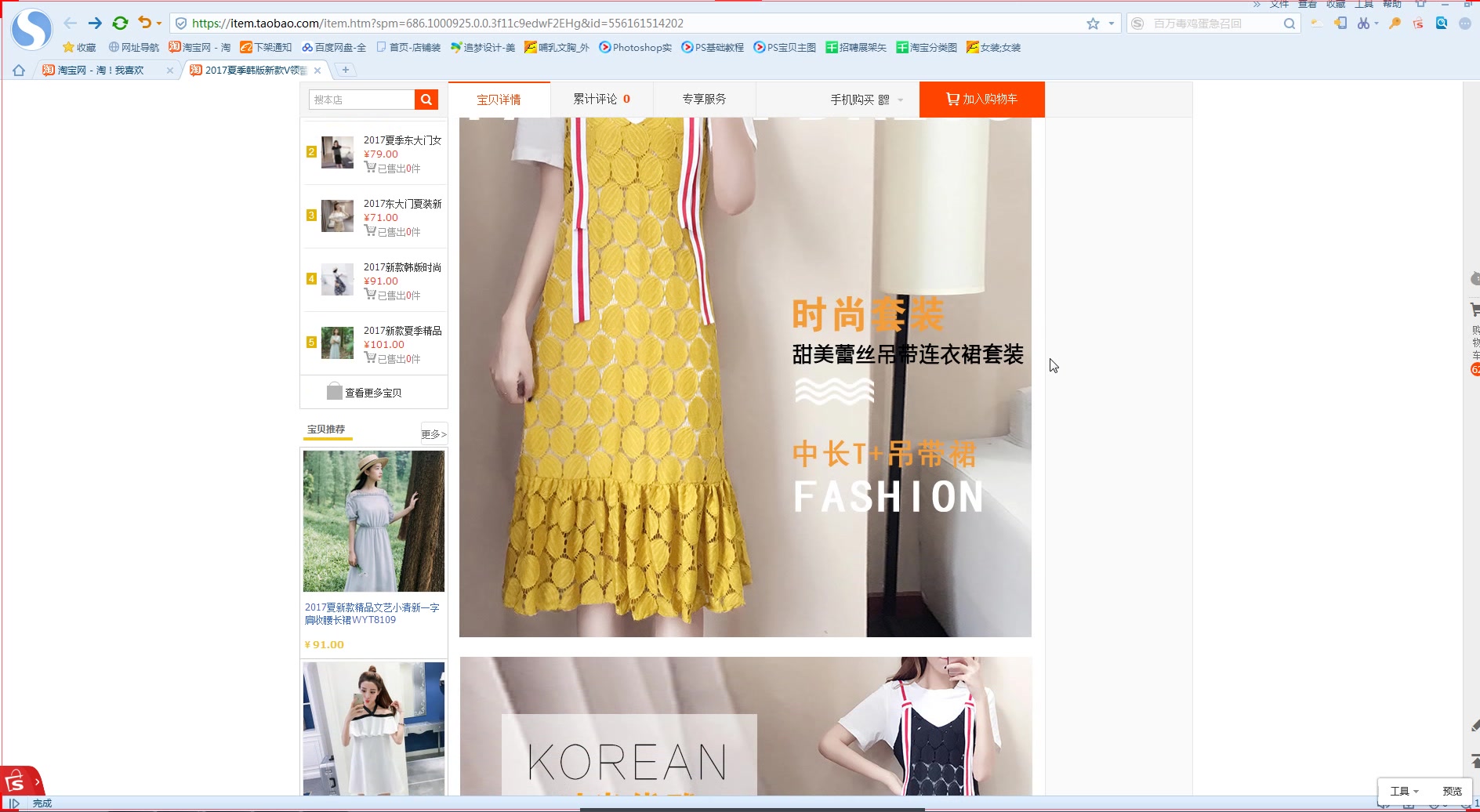Open the 查看 menu
Image resolution: width=1480 pixels, height=812 pixels.
tap(1308, 4)
